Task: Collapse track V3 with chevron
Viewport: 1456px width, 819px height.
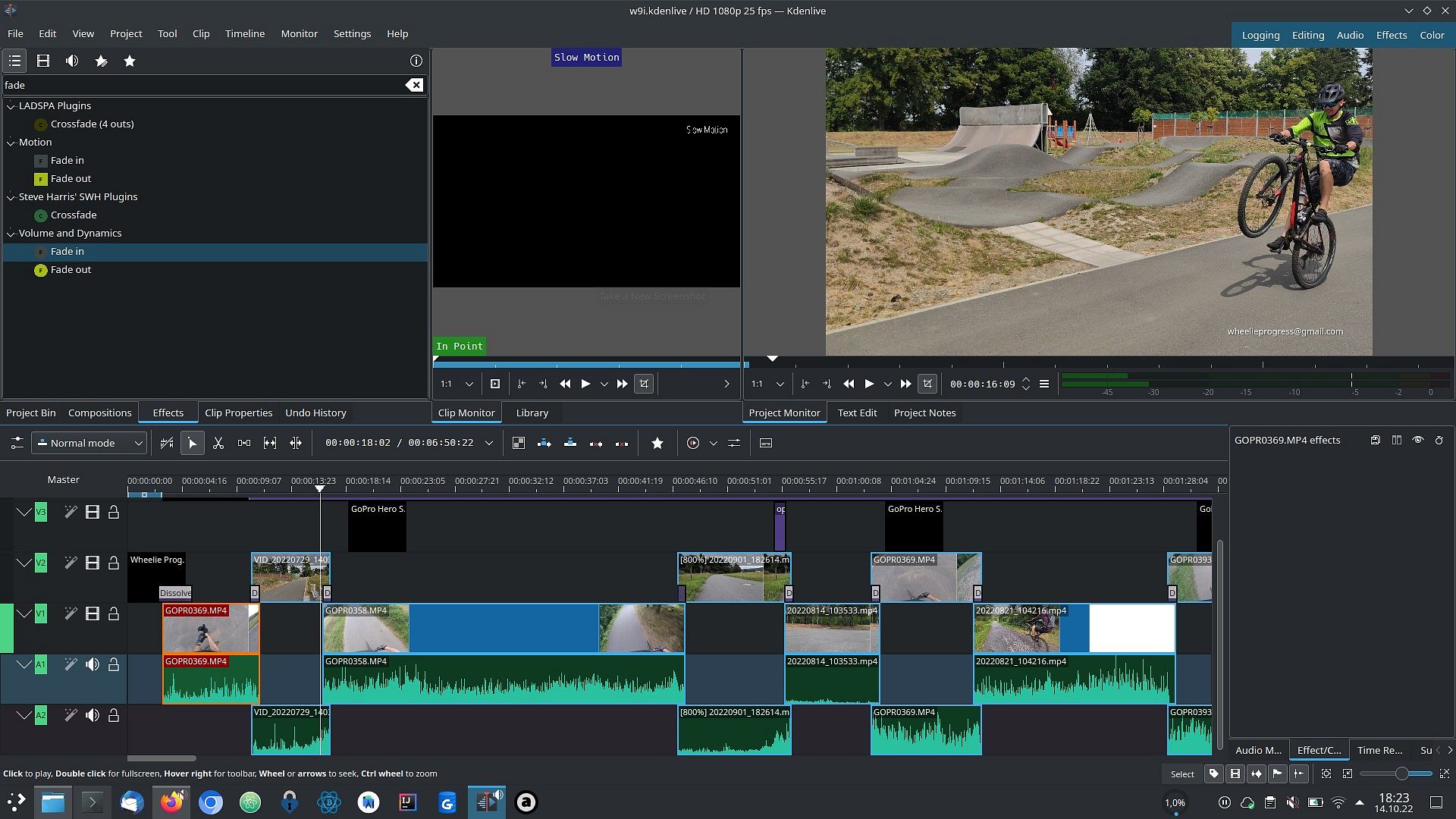Action: click(24, 513)
